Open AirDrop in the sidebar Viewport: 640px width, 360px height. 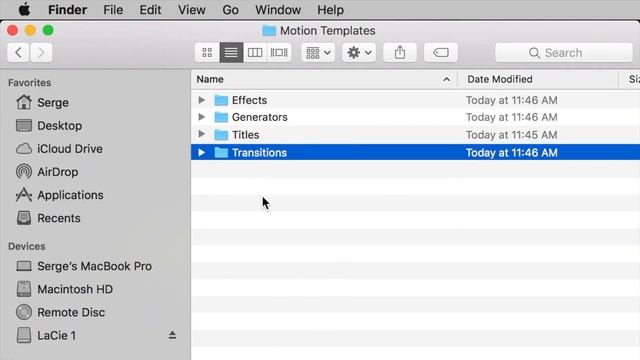point(47,172)
